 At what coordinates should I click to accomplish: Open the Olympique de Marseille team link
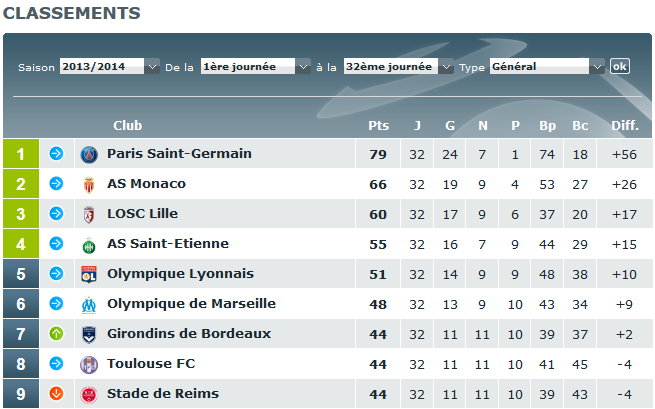click(191, 304)
